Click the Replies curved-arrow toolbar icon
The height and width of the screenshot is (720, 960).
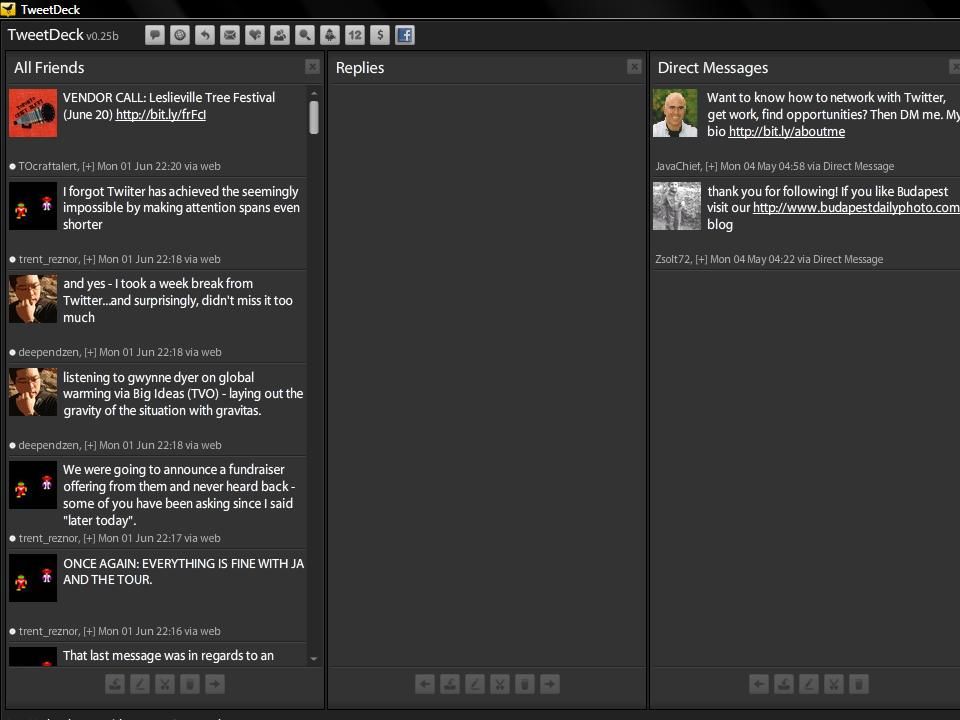click(205, 35)
